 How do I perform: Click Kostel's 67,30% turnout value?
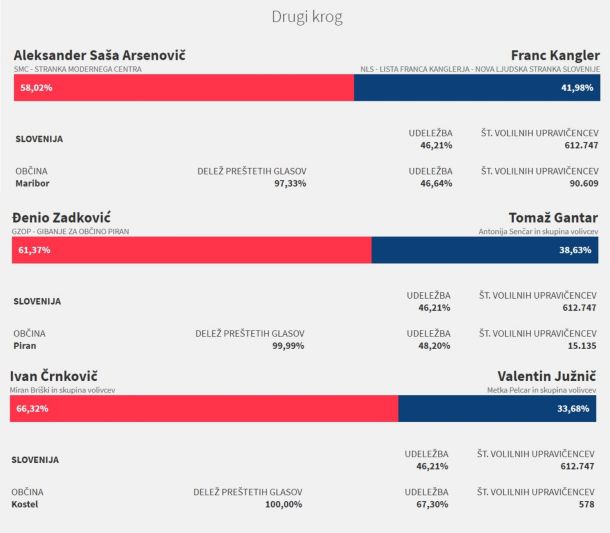[432, 504]
